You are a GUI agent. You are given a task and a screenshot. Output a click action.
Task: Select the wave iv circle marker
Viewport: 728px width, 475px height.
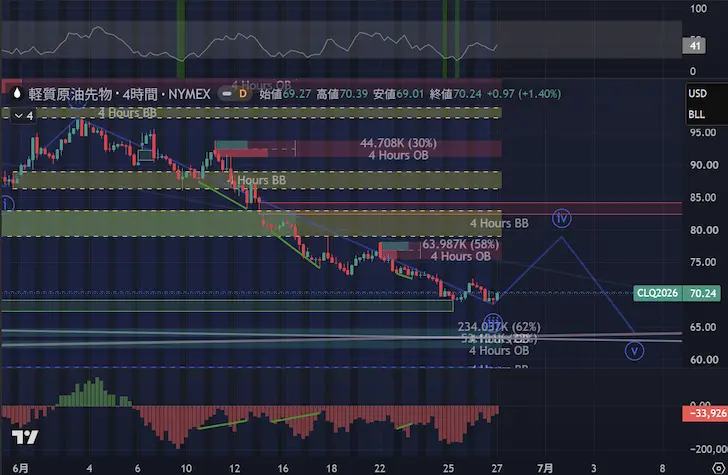[561, 218]
